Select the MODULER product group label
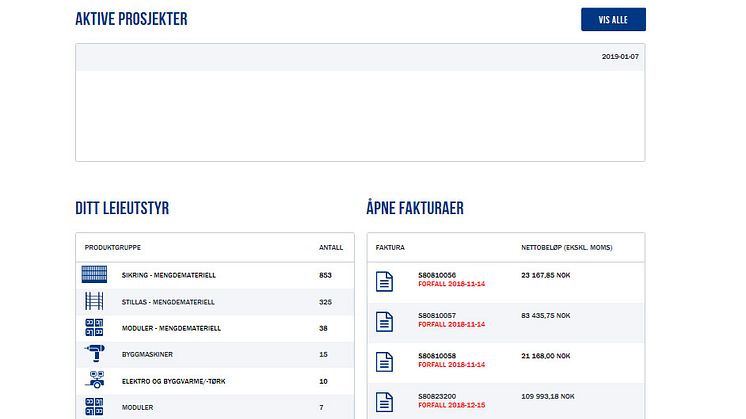746x419 pixels. coord(137,408)
